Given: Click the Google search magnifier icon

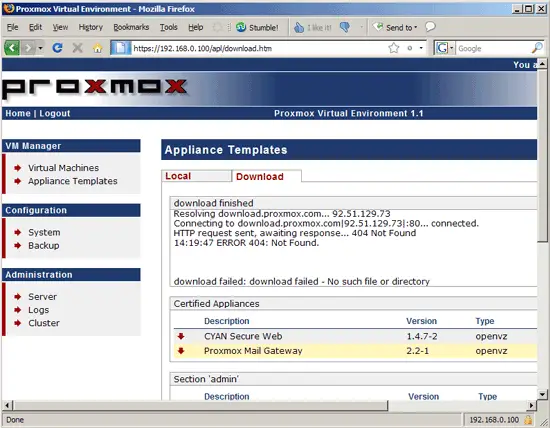Looking at the screenshot, I should [537, 48].
